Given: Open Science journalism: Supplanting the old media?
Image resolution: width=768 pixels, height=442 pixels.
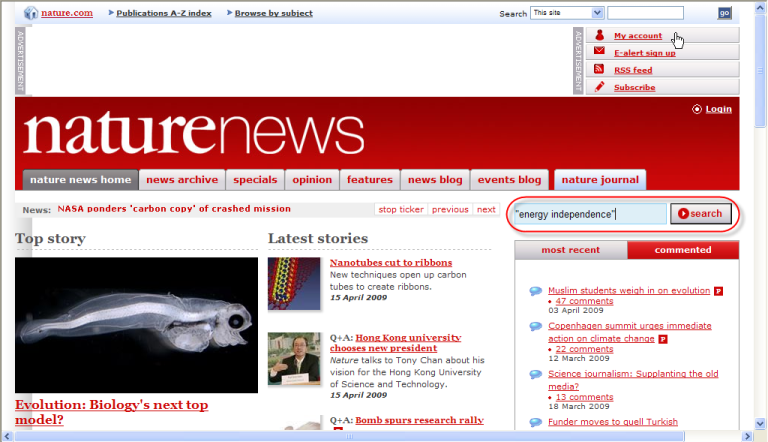Looking at the screenshot, I should coord(633,380).
